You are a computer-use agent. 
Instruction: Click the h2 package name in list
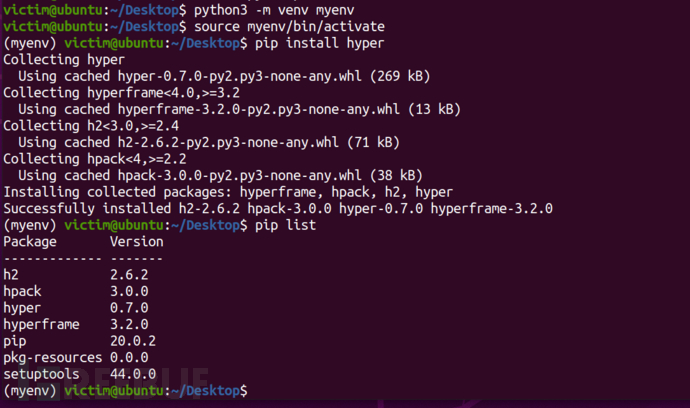pos(11,273)
